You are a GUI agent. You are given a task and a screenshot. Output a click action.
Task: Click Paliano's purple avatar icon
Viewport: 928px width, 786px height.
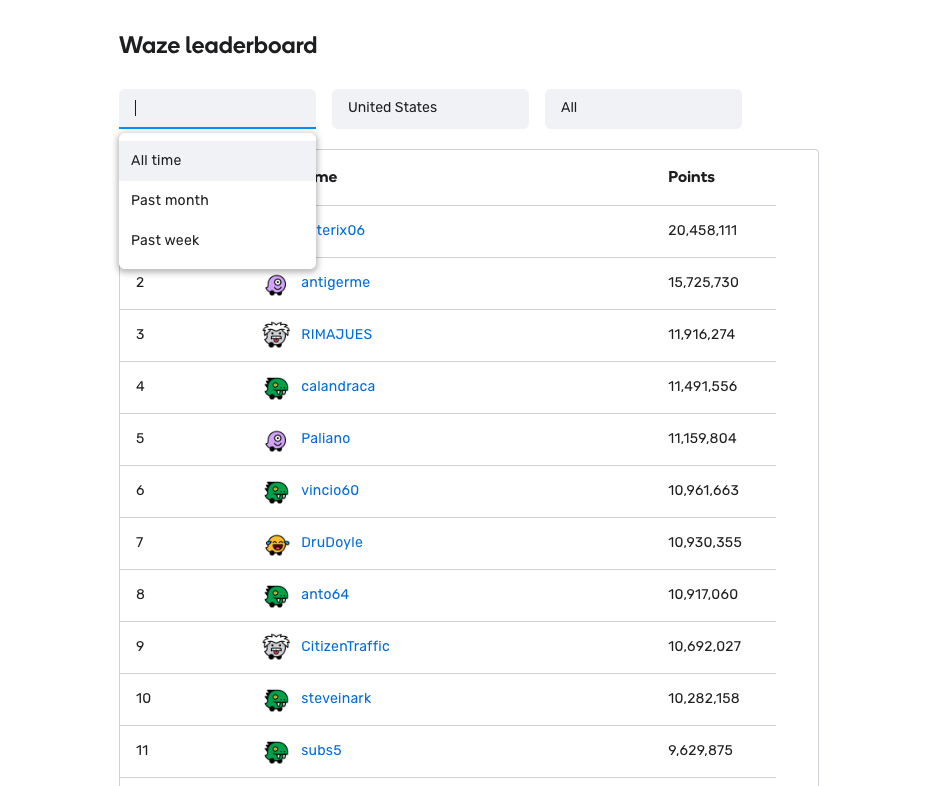pos(276,438)
